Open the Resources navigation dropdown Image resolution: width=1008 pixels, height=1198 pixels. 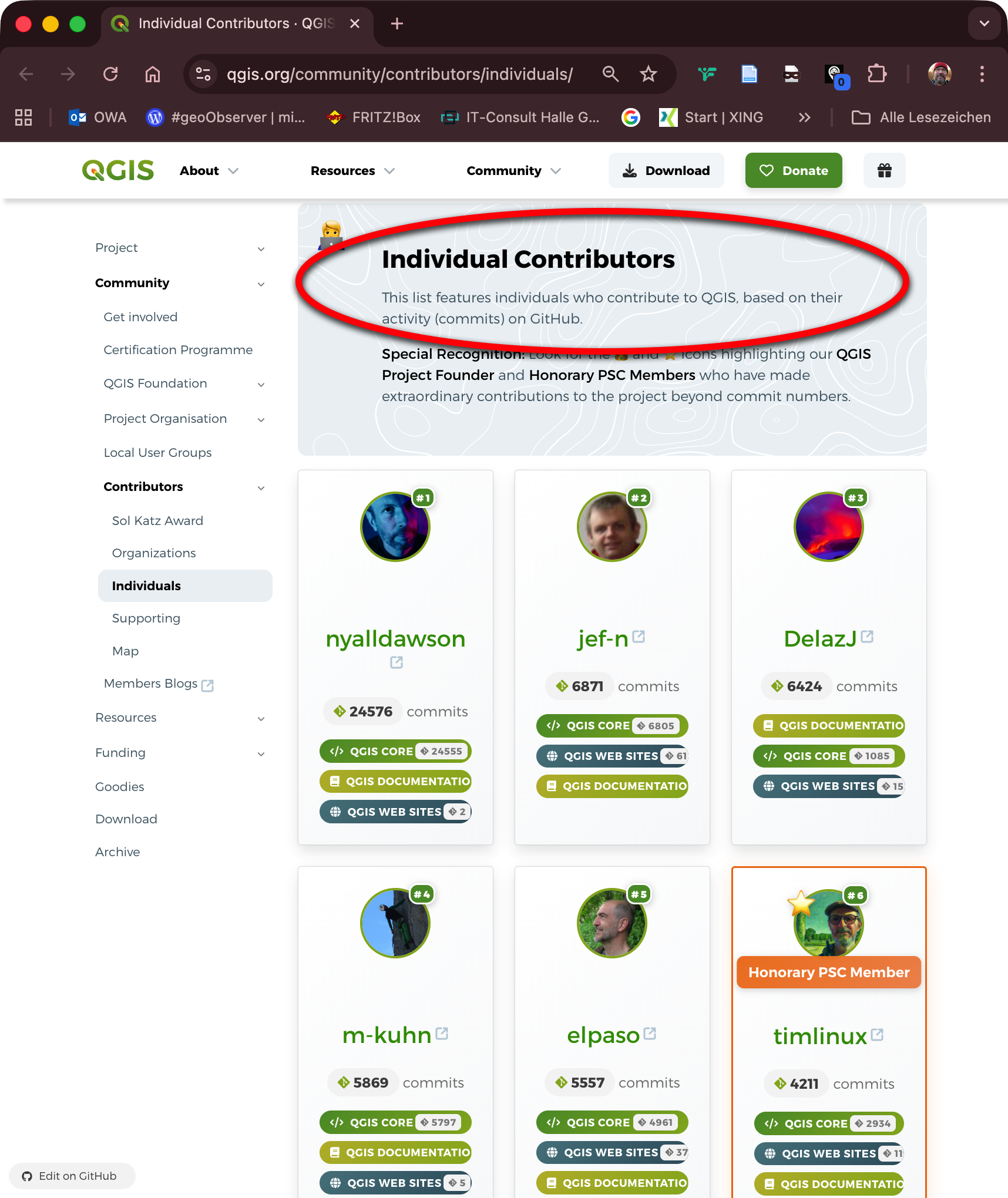[352, 171]
